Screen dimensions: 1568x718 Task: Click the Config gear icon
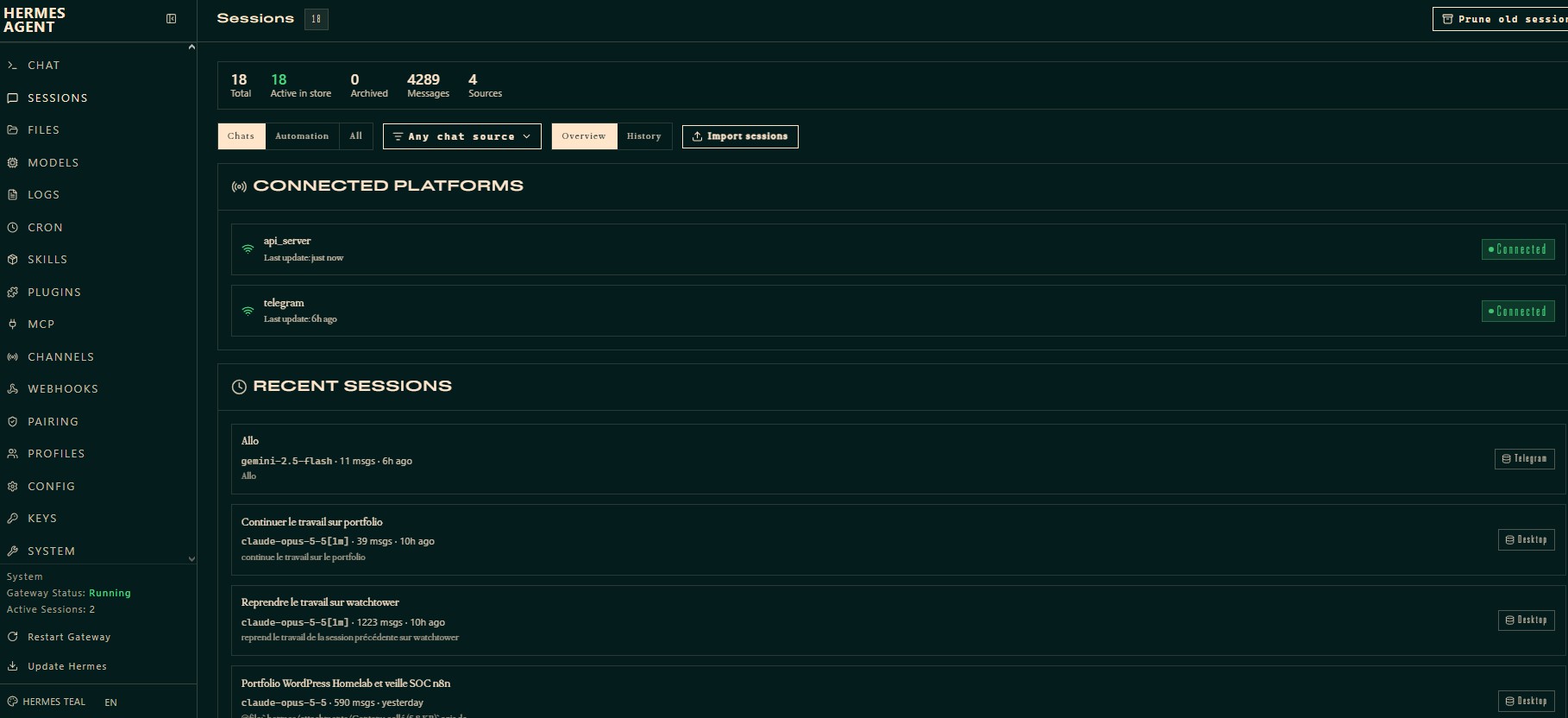click(13, 487)
